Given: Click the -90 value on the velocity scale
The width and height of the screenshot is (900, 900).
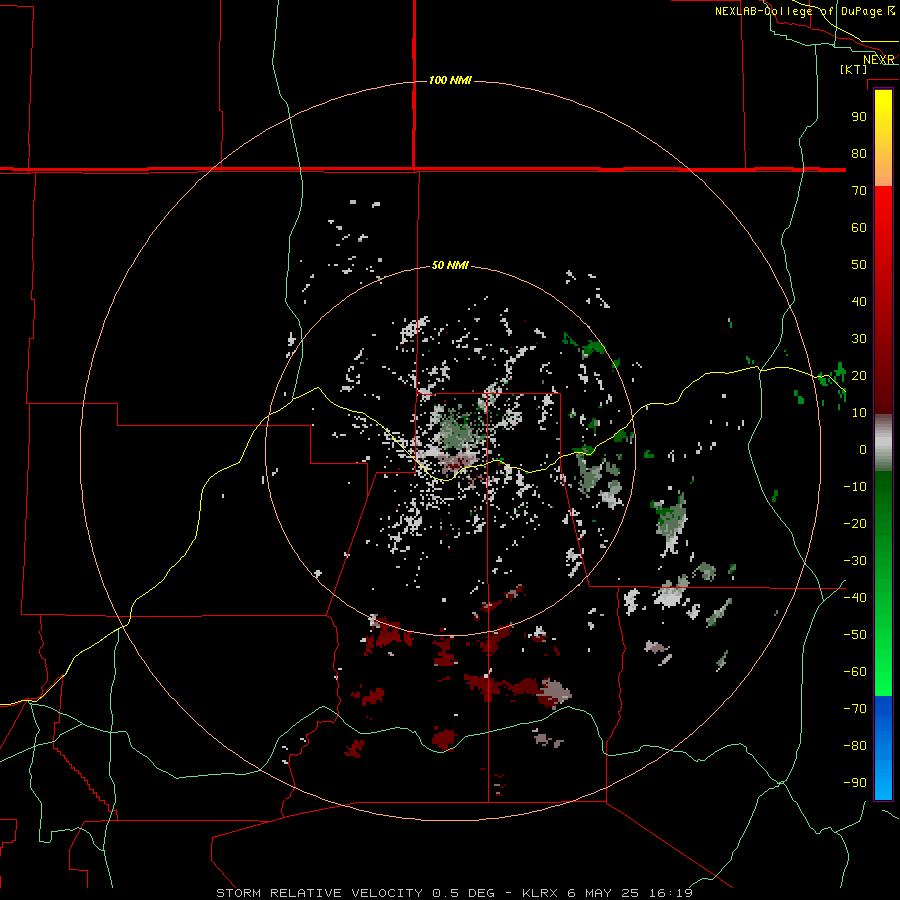Looking at the screenshot, I should [x=855, y=783].
